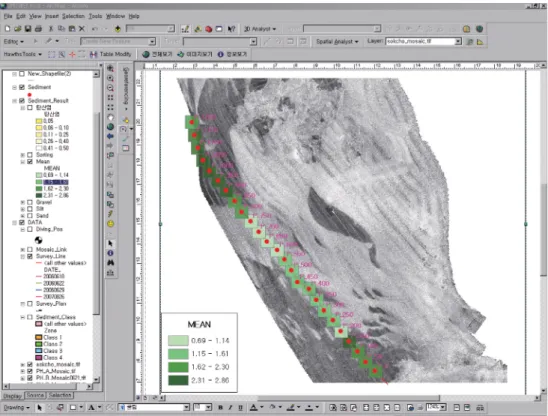Image resolution: width=548 pixels, height=416 pixels.
Task: Click the font name input box
Action: 154,407
